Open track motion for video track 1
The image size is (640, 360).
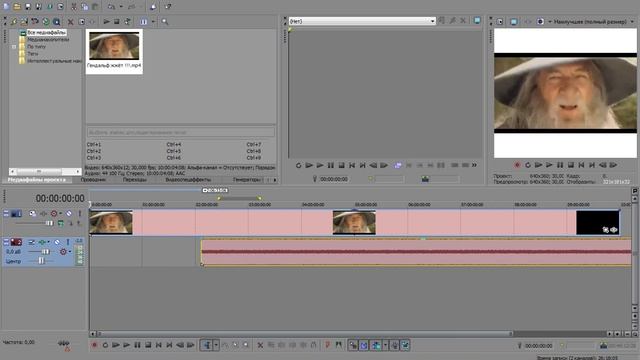[x=33, y=213]
